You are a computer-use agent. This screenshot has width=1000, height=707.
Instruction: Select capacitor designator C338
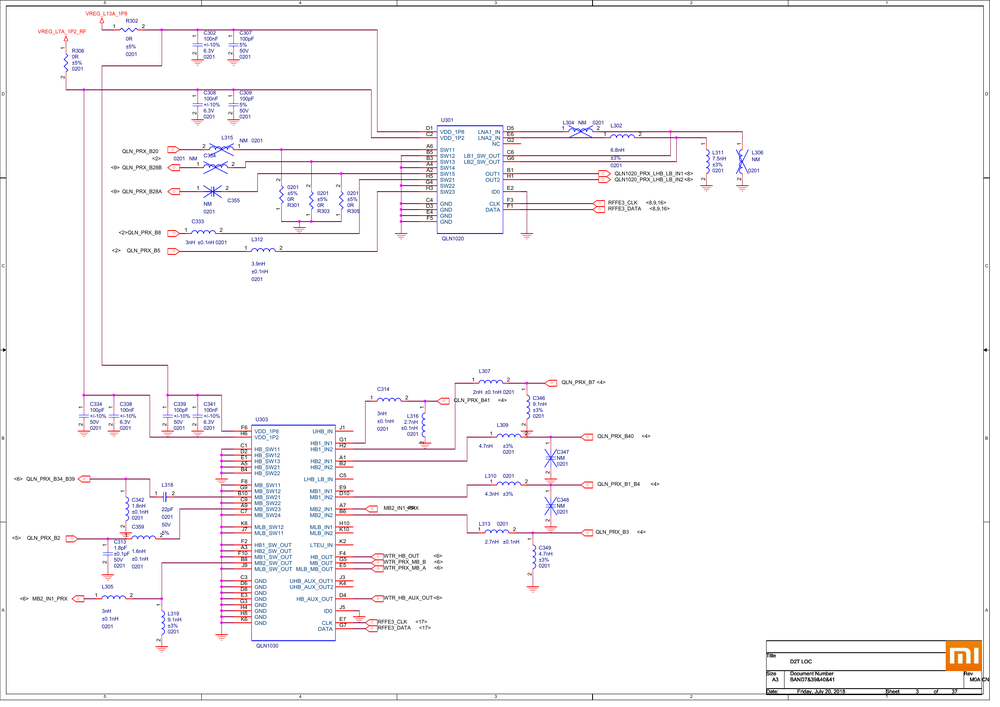point(126,404)
